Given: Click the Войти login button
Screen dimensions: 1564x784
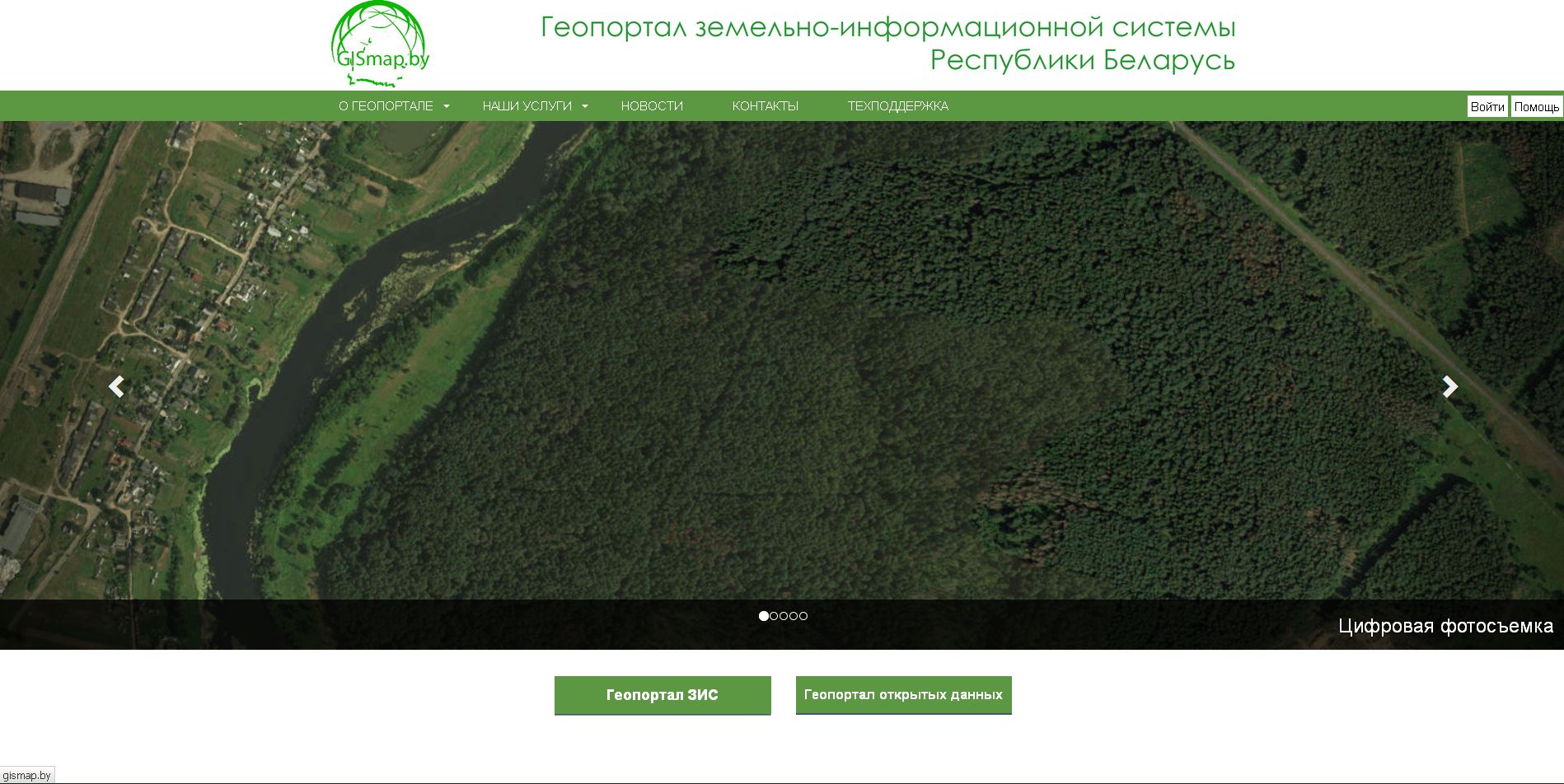Looking at the screenshot, I should click(1487, 107).
